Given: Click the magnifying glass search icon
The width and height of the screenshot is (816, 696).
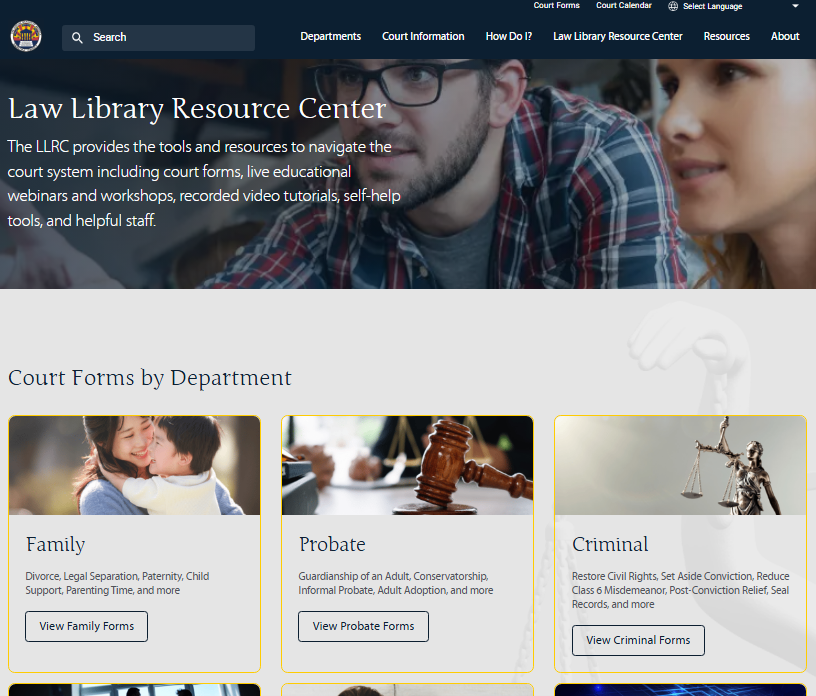Looking at the screenshot, I should click(77, 37).
